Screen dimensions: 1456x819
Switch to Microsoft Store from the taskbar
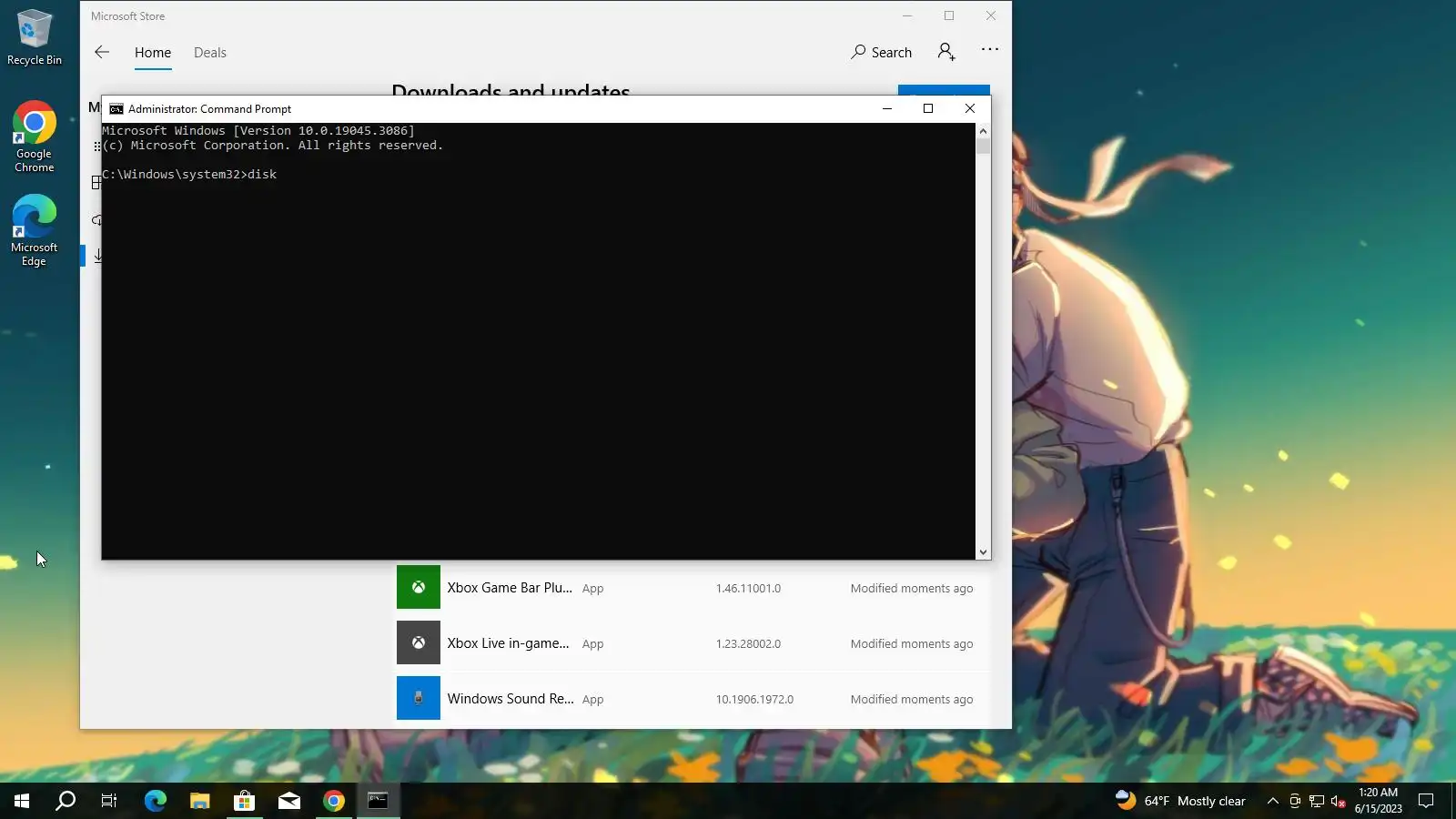(x=245, y=801)
